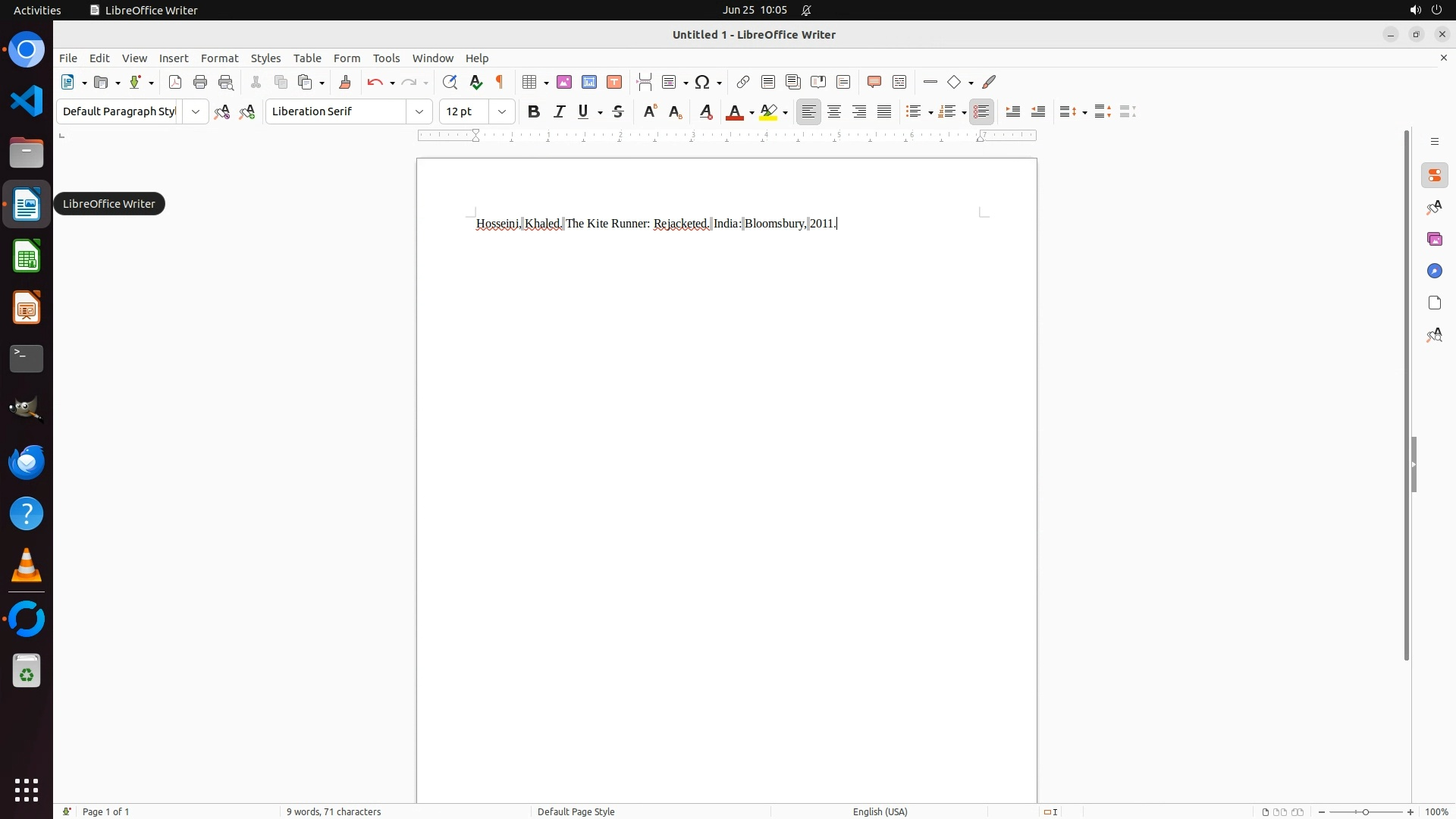Image resolution: width=1456 pixels, height=819 pixels.
Task: Open the Liberation Serif font name dropdown
Action: click(419, 111)
